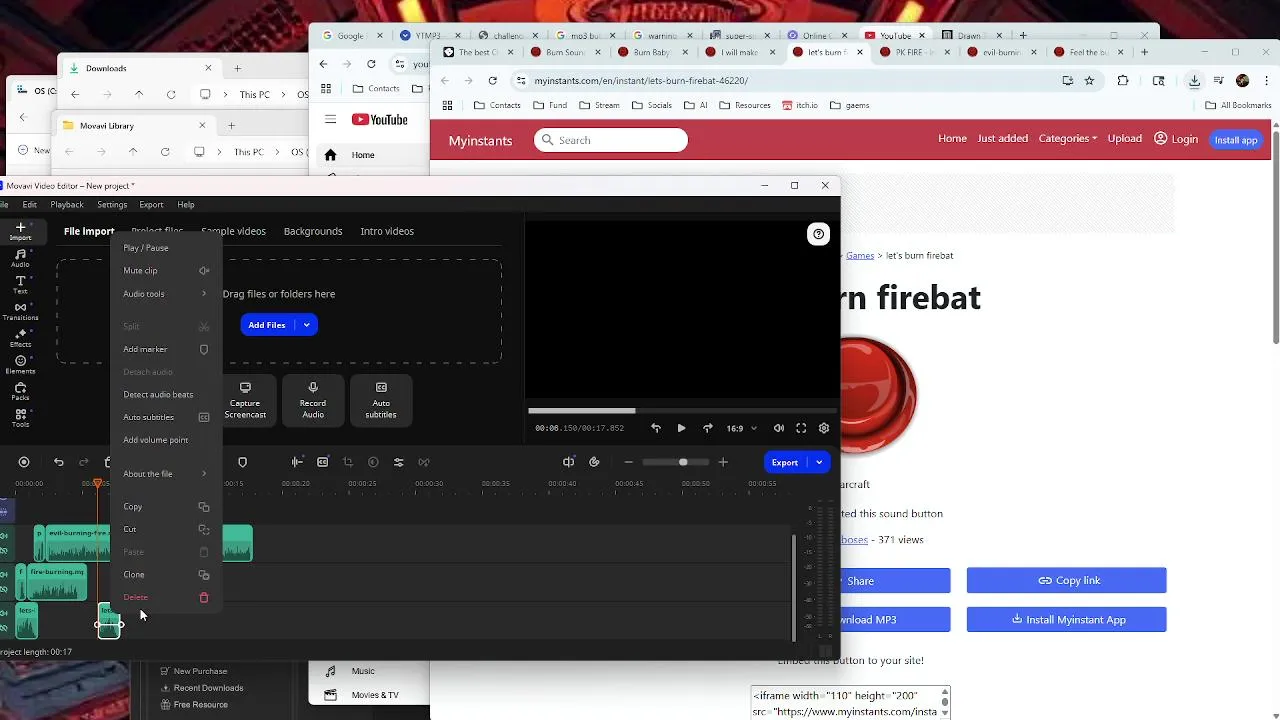
Task: Click the Add Files button
Action: (268, 325)
